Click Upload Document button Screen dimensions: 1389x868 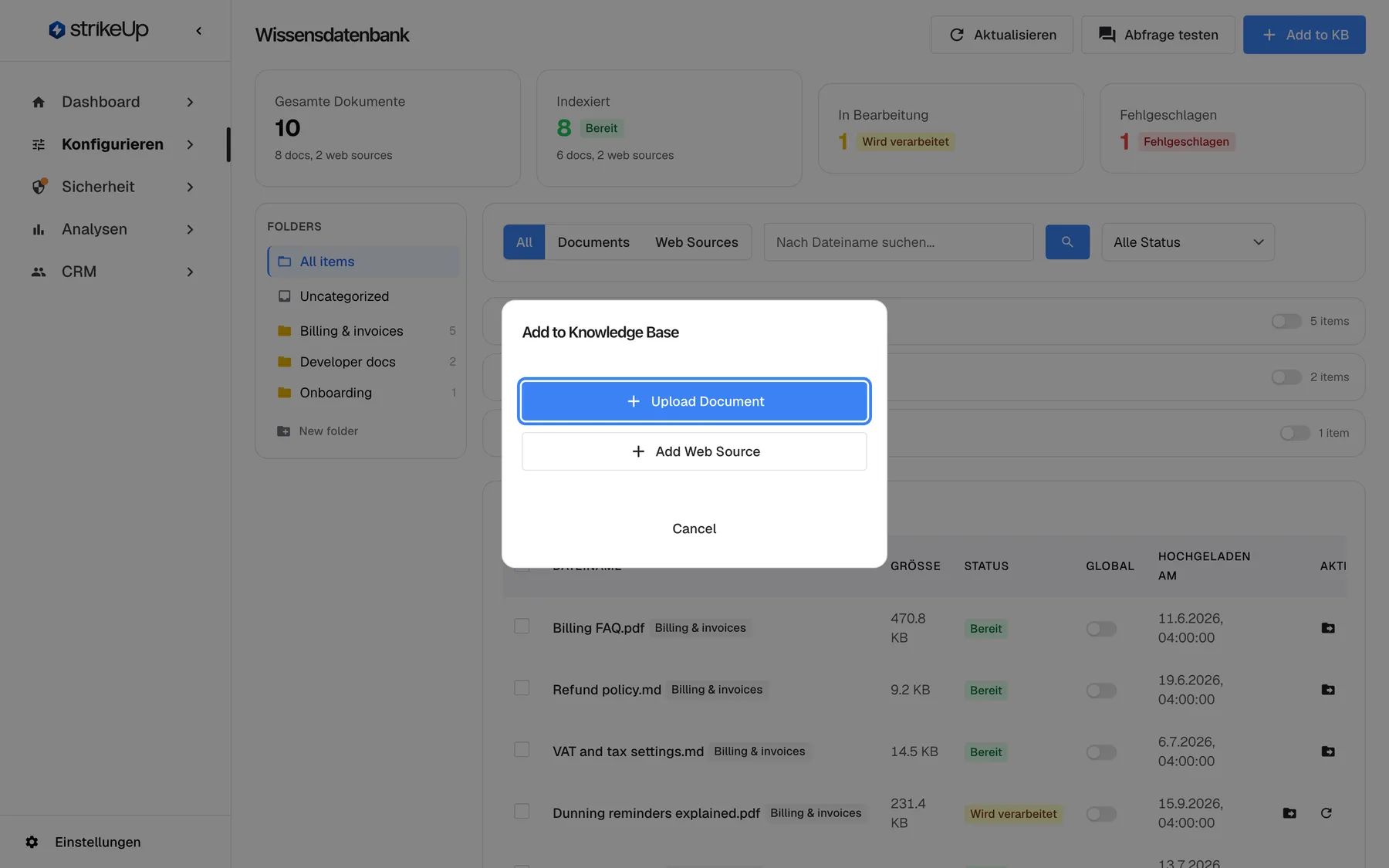[x=694, y=401]
